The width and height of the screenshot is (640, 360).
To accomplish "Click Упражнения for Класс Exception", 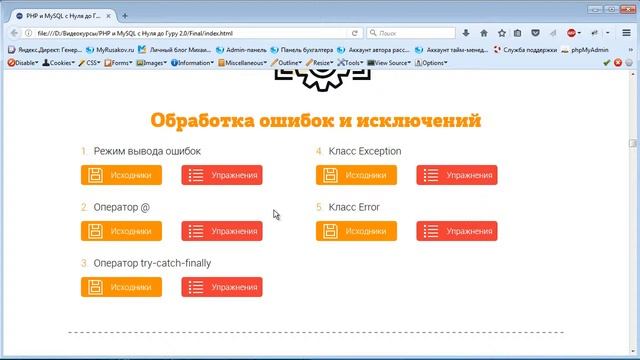I will pos(457,175).
